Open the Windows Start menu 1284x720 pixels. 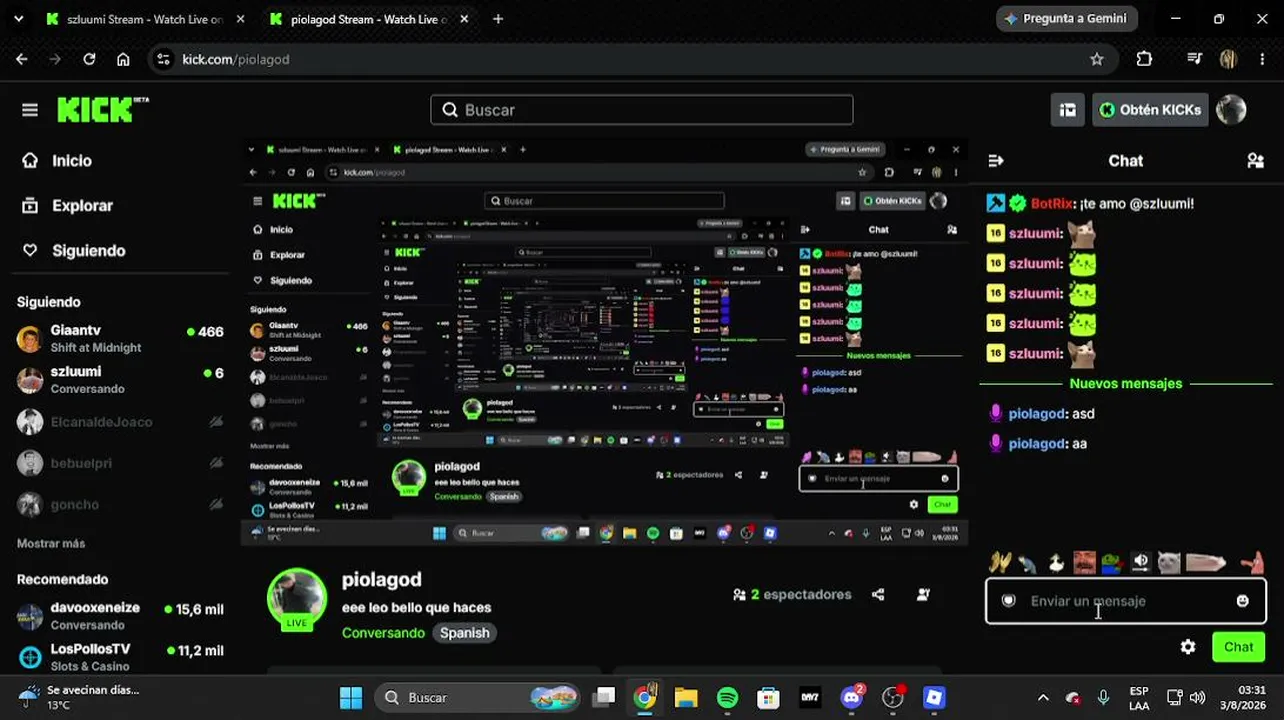point(351,697)
